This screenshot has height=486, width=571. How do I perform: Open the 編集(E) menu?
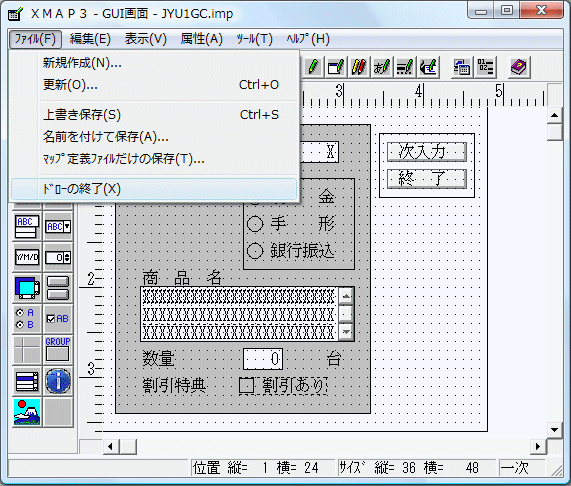click(90, 39)
